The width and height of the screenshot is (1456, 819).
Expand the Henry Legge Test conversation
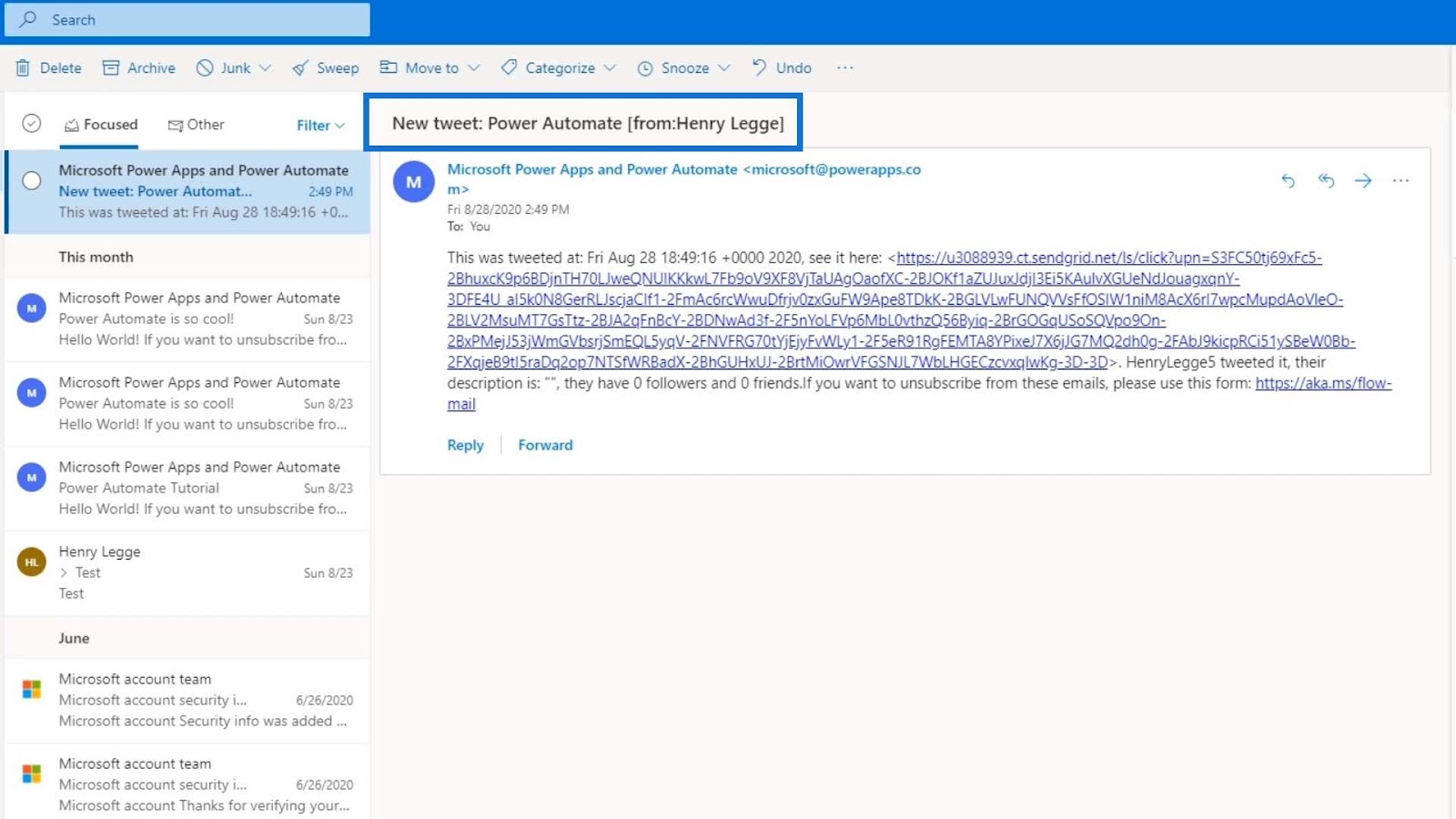(64, 572)
